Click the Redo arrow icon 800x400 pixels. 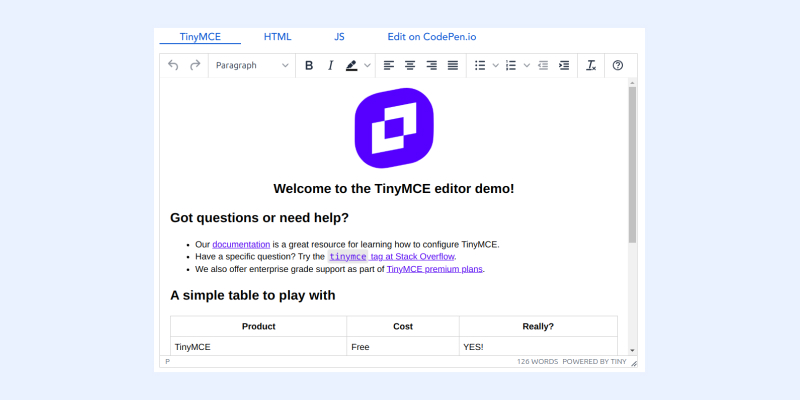pyautogui.click(x=195, y=65)
